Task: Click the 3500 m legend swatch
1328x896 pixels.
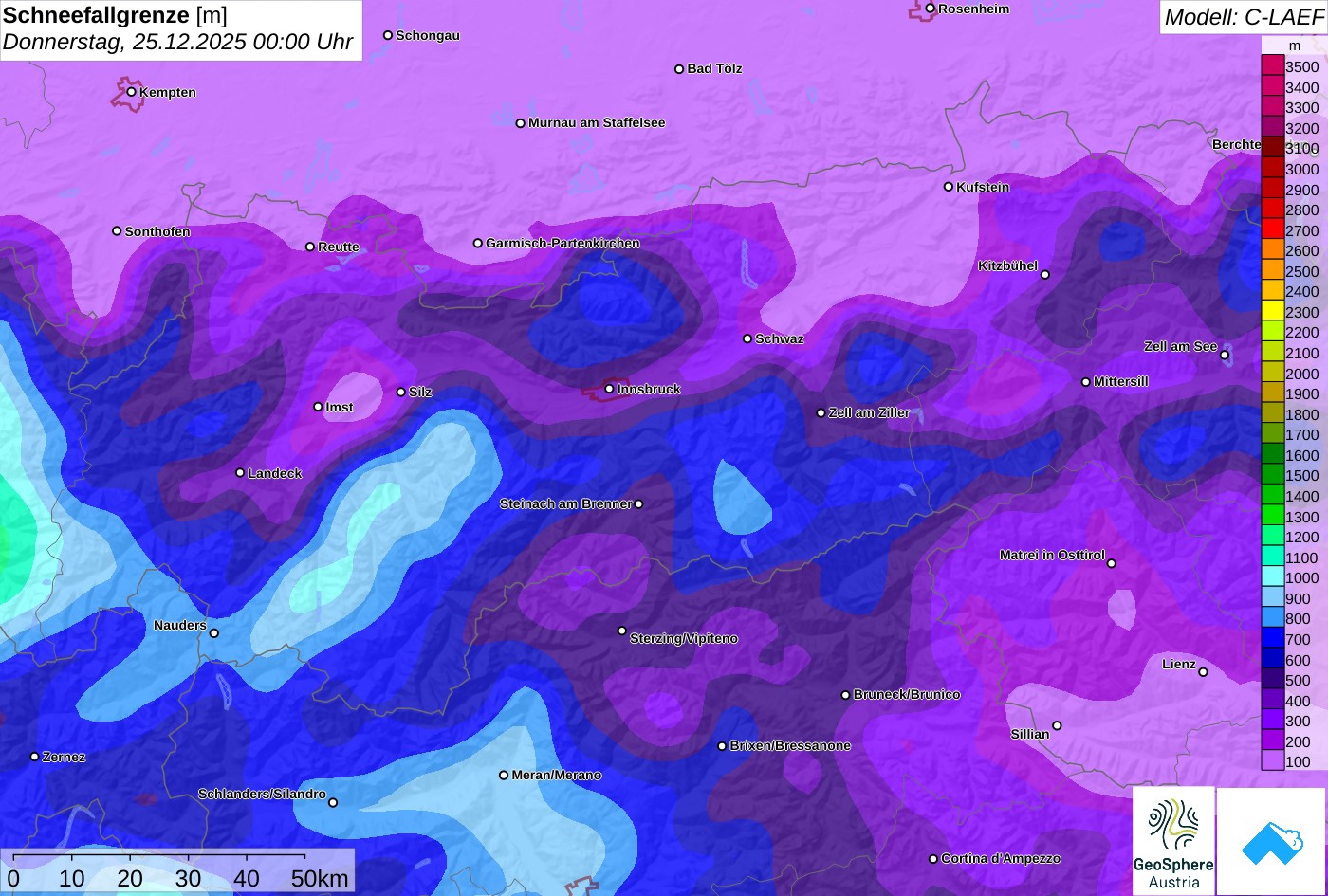Action: click(x=1272, y=65)
